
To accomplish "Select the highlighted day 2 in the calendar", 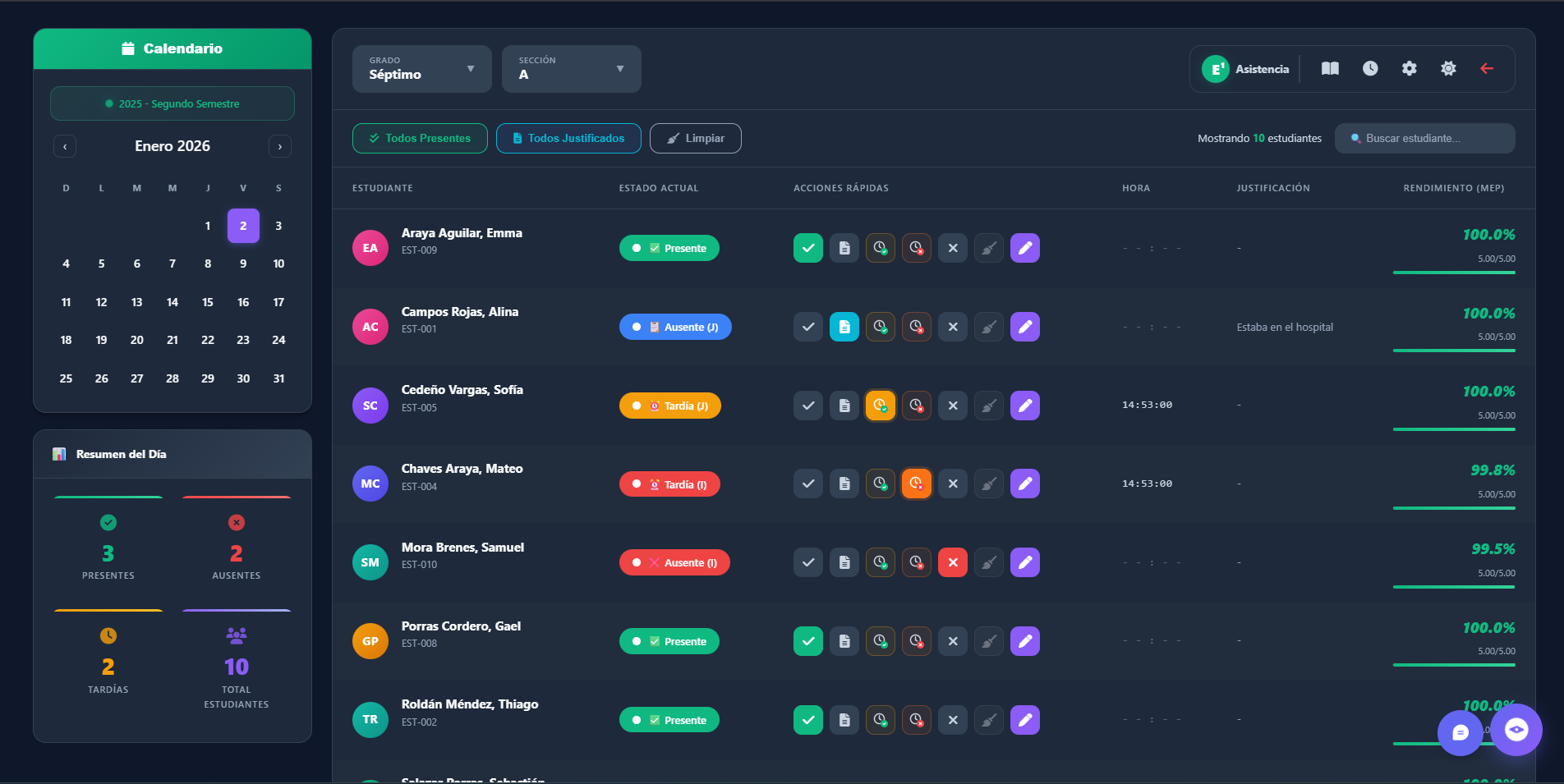I will (243, 225).
